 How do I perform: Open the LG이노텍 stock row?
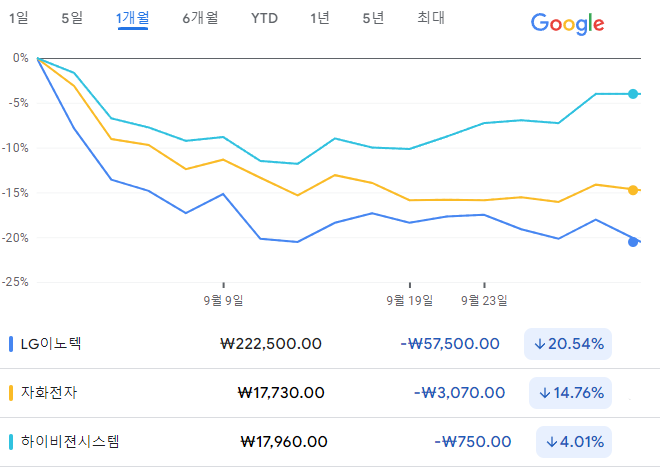pyautogui.click(x=330, y=344)
